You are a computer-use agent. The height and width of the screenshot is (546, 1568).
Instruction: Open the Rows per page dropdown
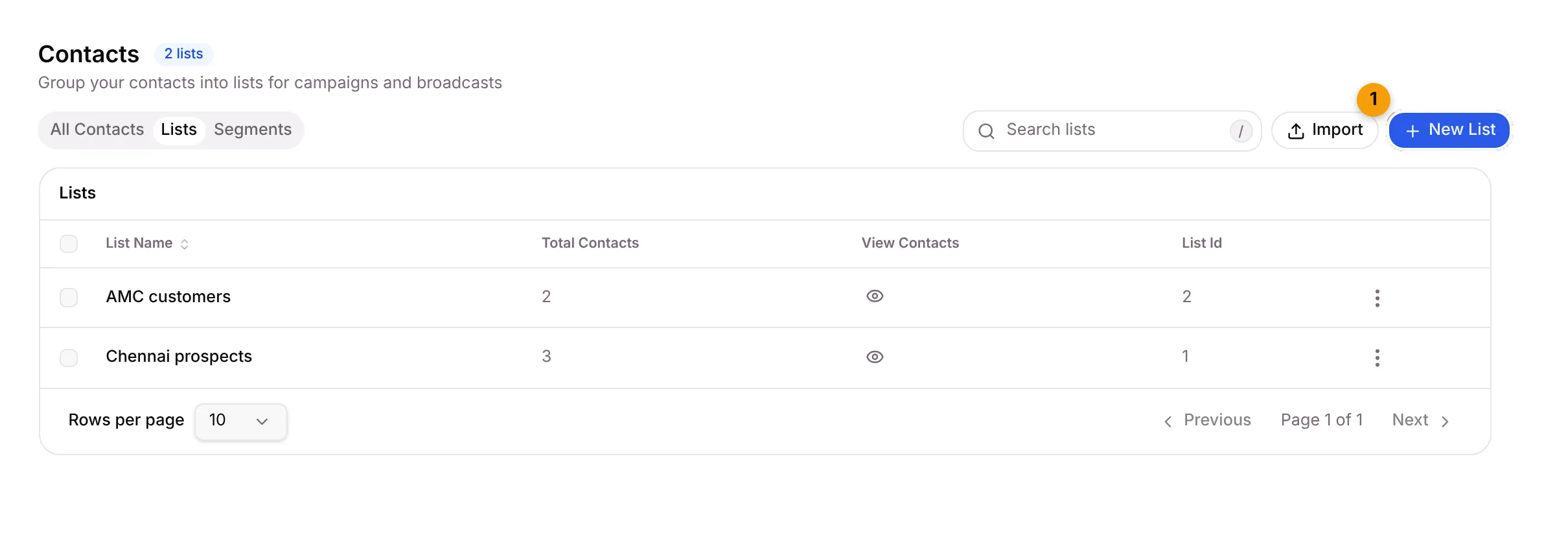coord(240,421)
